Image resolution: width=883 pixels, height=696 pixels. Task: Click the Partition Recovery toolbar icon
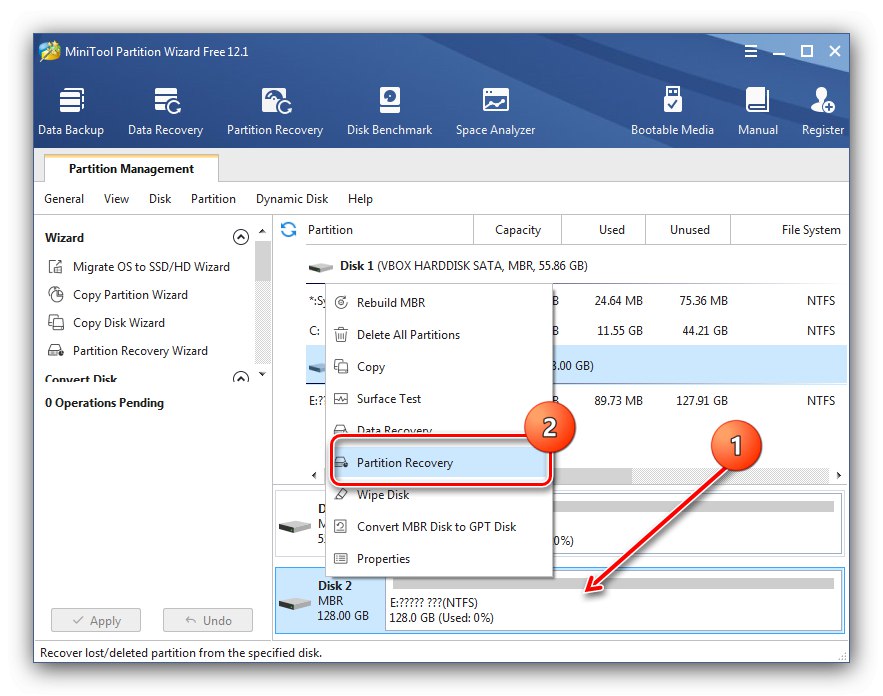[275, 110]
